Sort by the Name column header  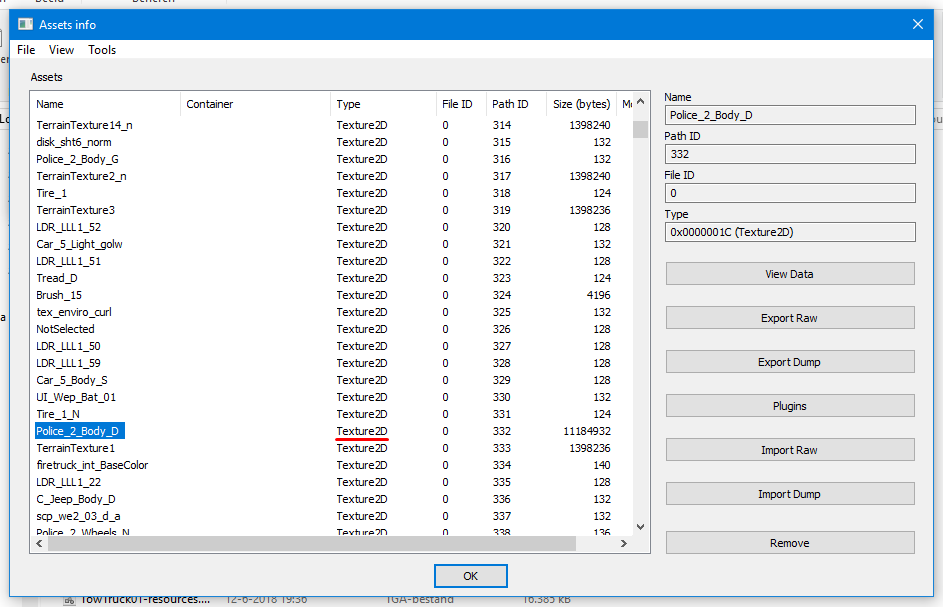(x=105, y=103)
